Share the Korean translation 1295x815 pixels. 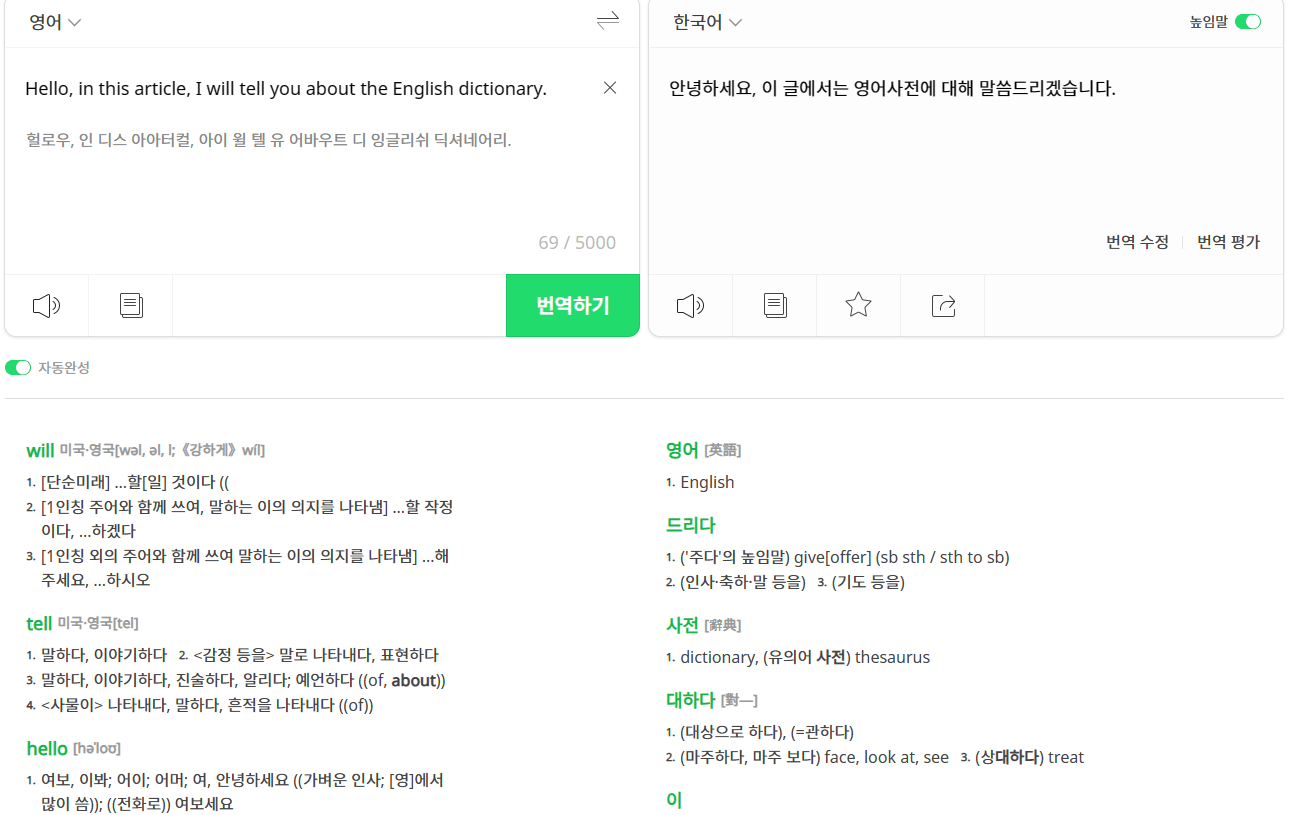942,305
